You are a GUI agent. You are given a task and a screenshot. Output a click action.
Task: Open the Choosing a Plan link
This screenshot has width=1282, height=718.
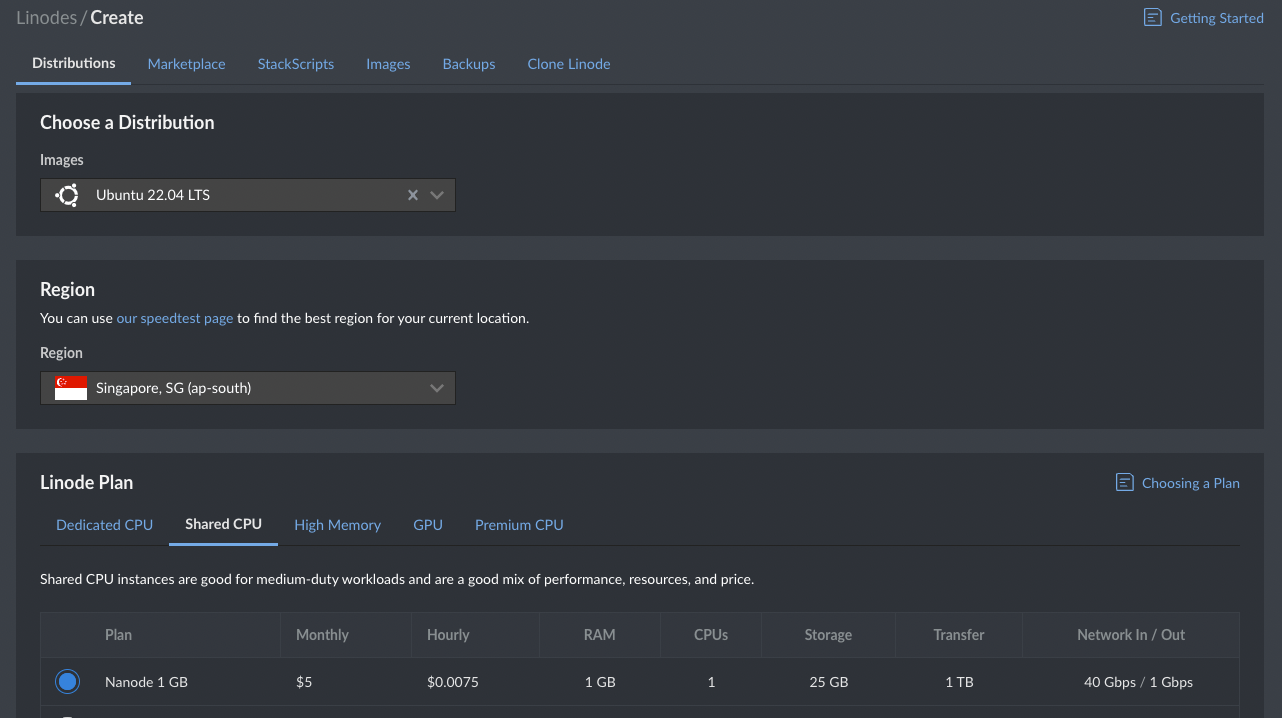[1191, 483]
